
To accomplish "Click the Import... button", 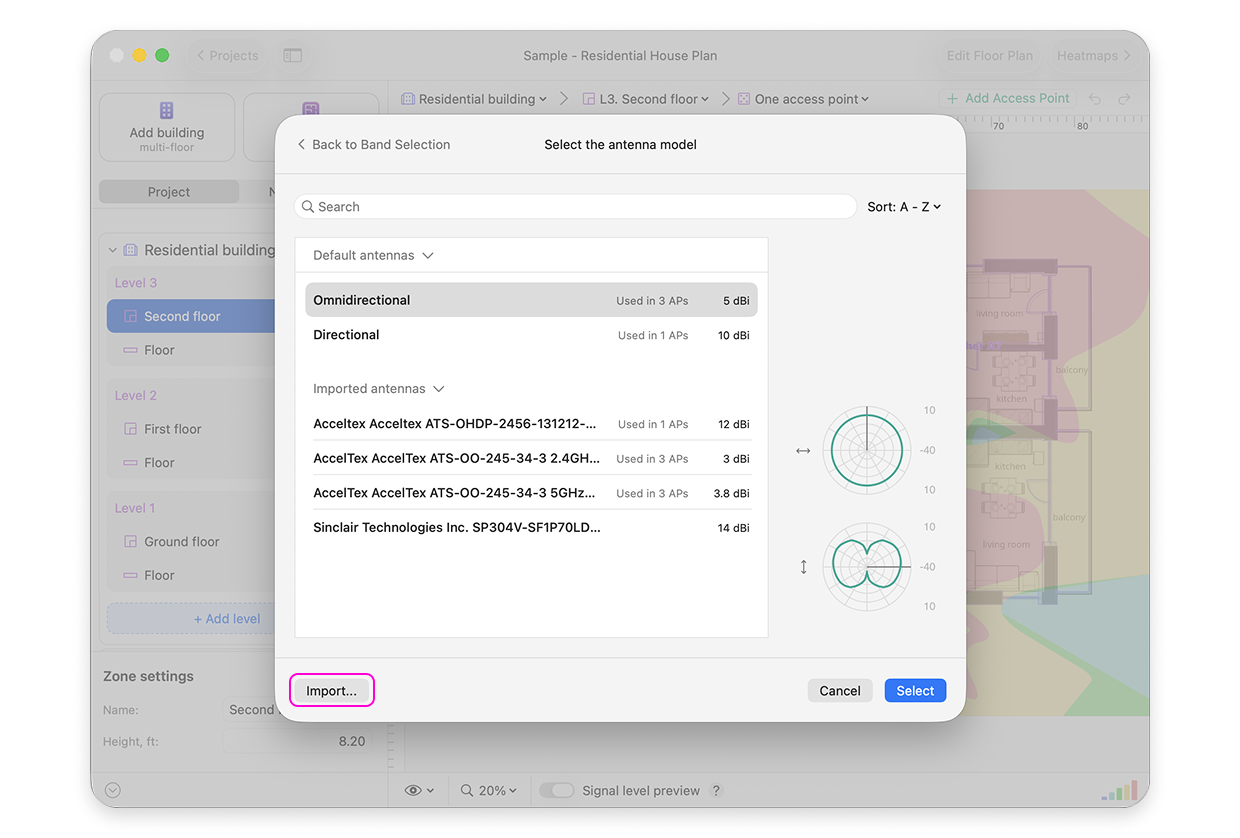I will coord(331,691).
